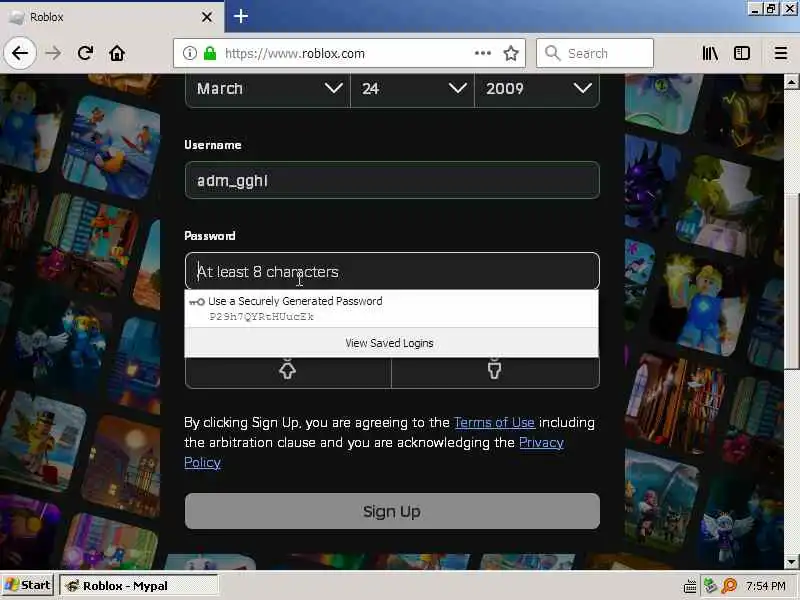Viewport: 800px width, 600px height.
Task: Use the securely generated password suggestion
Action: point(391,309)
